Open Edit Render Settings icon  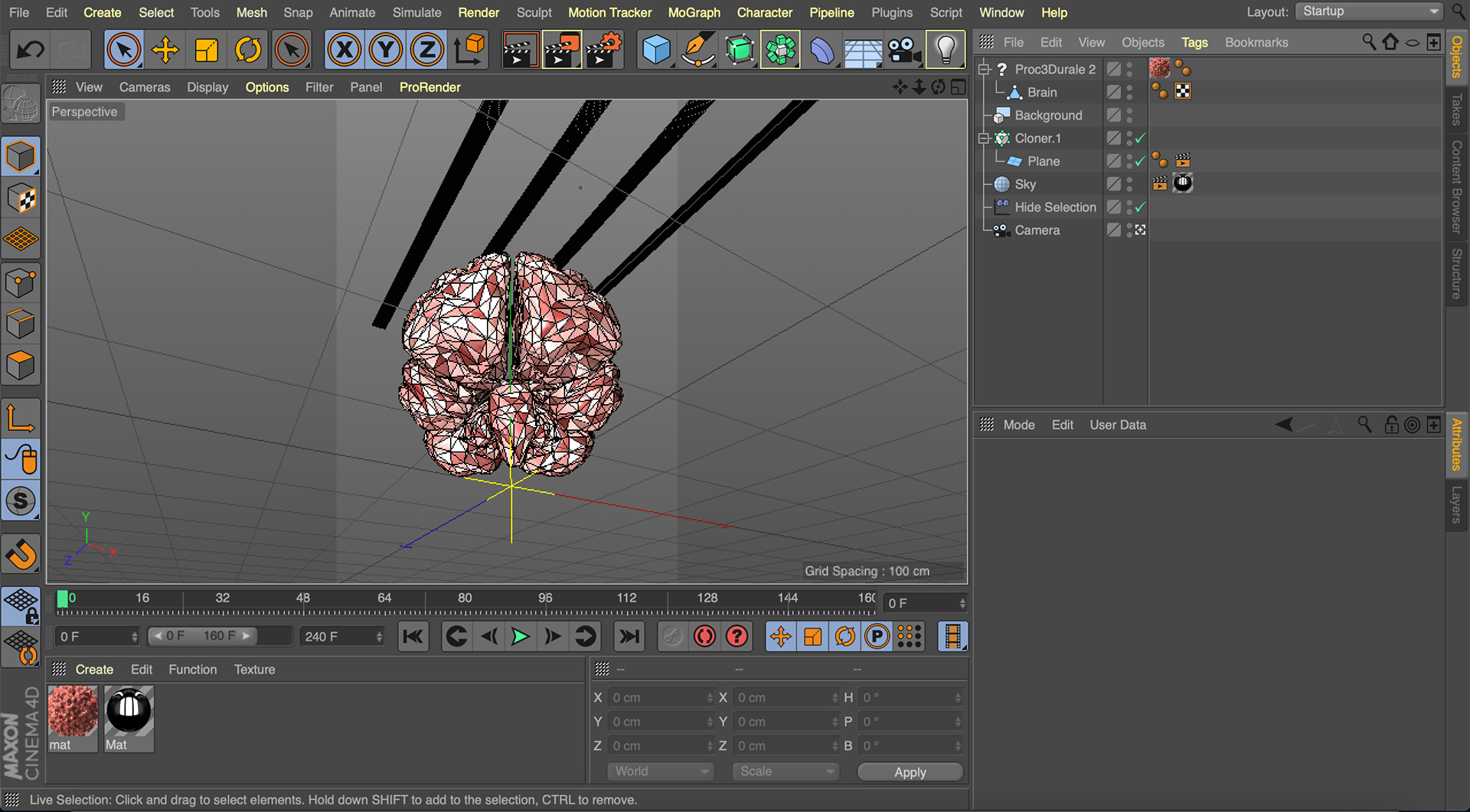[603, 51]
